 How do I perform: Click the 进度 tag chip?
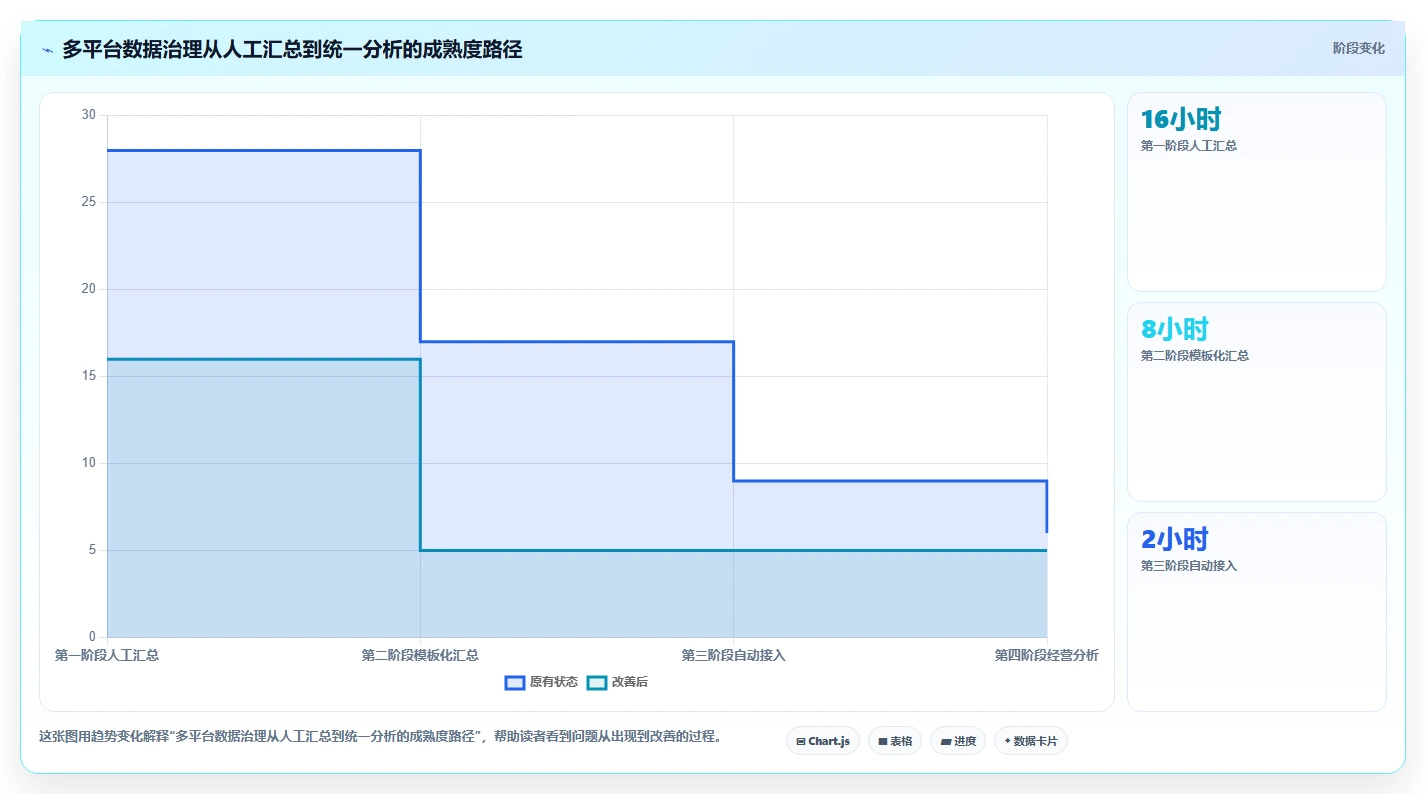point(958,741)
